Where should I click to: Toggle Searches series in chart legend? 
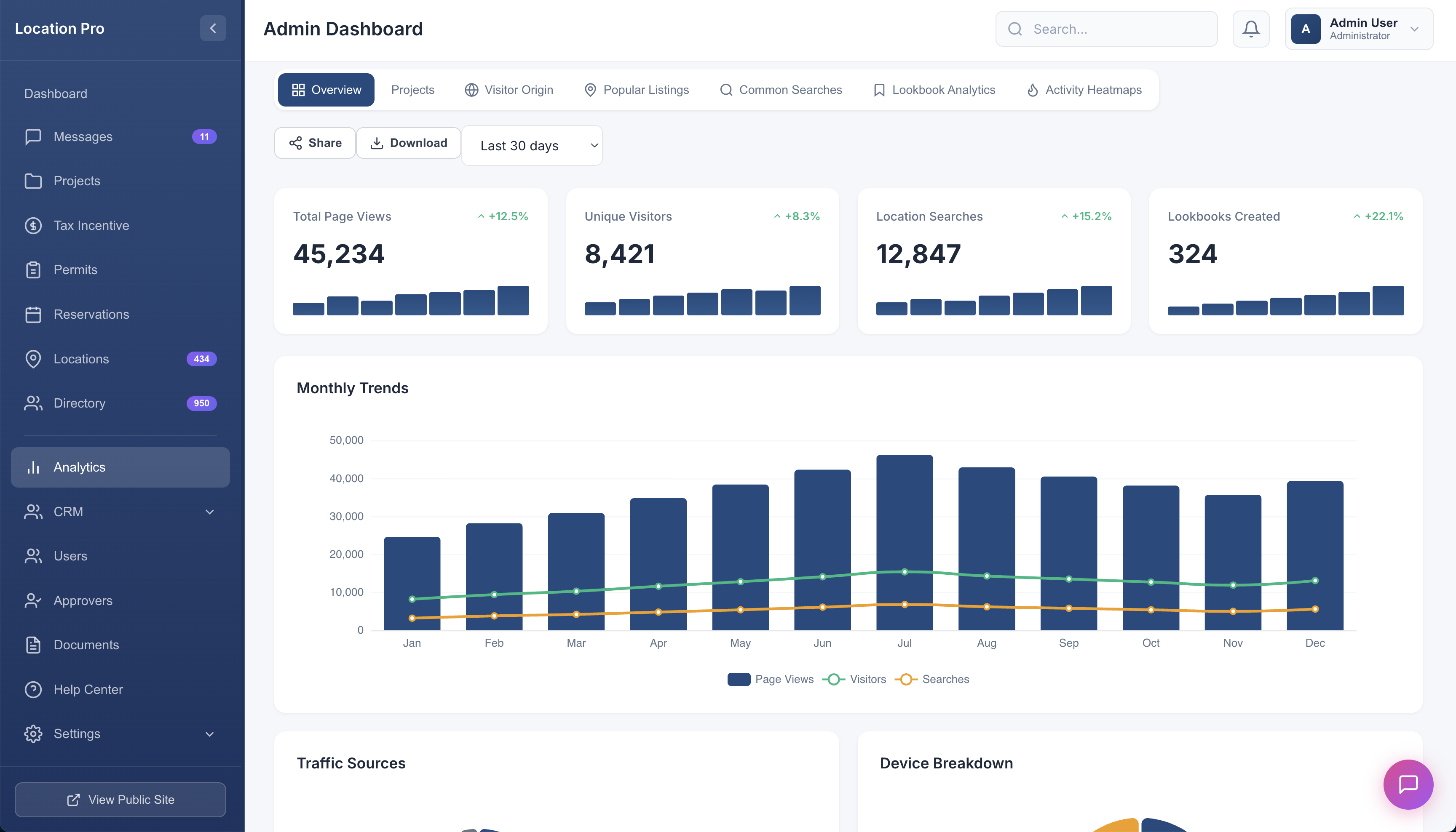pos(932,680)
